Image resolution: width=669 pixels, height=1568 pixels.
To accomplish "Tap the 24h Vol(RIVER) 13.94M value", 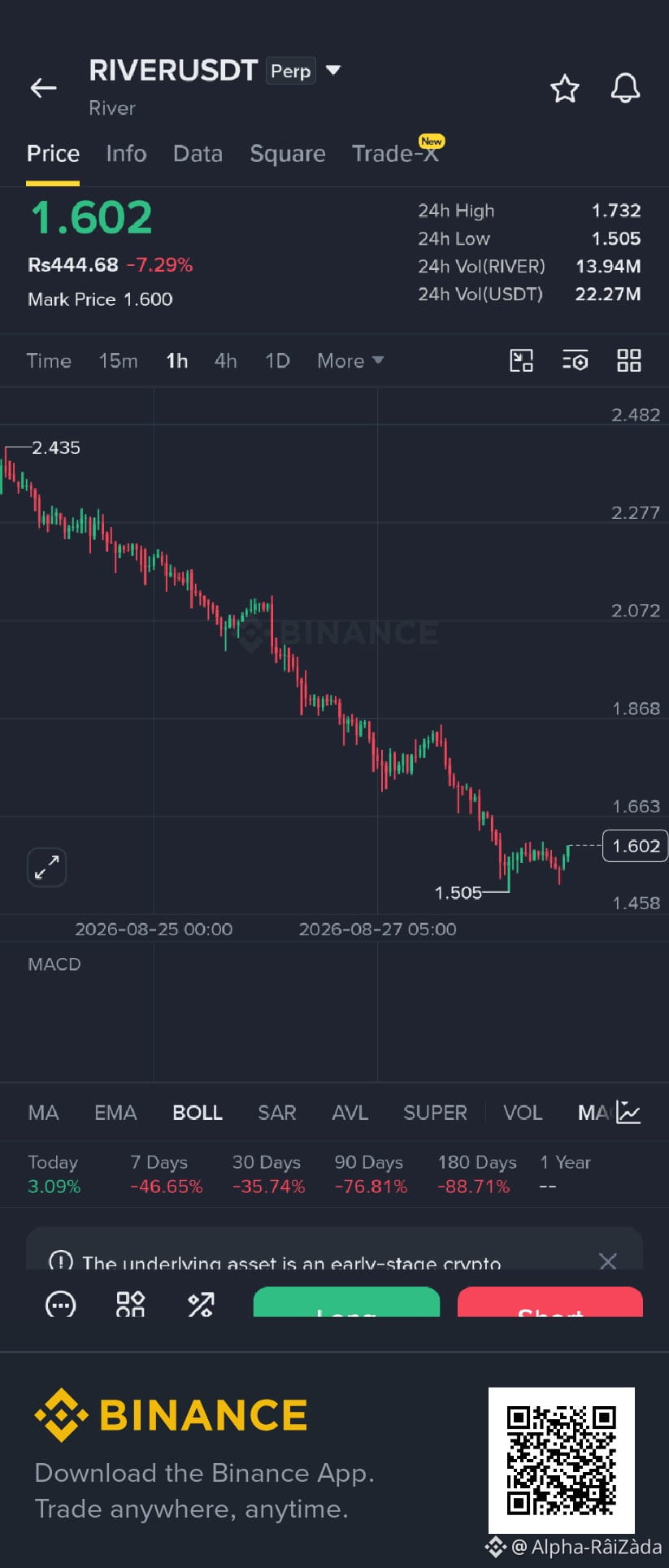I will coord(608,266).
